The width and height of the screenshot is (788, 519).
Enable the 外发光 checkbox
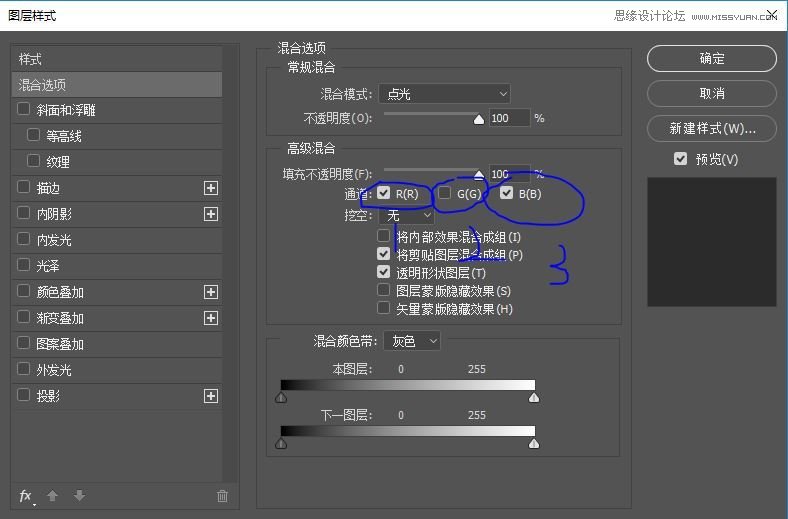24,369
